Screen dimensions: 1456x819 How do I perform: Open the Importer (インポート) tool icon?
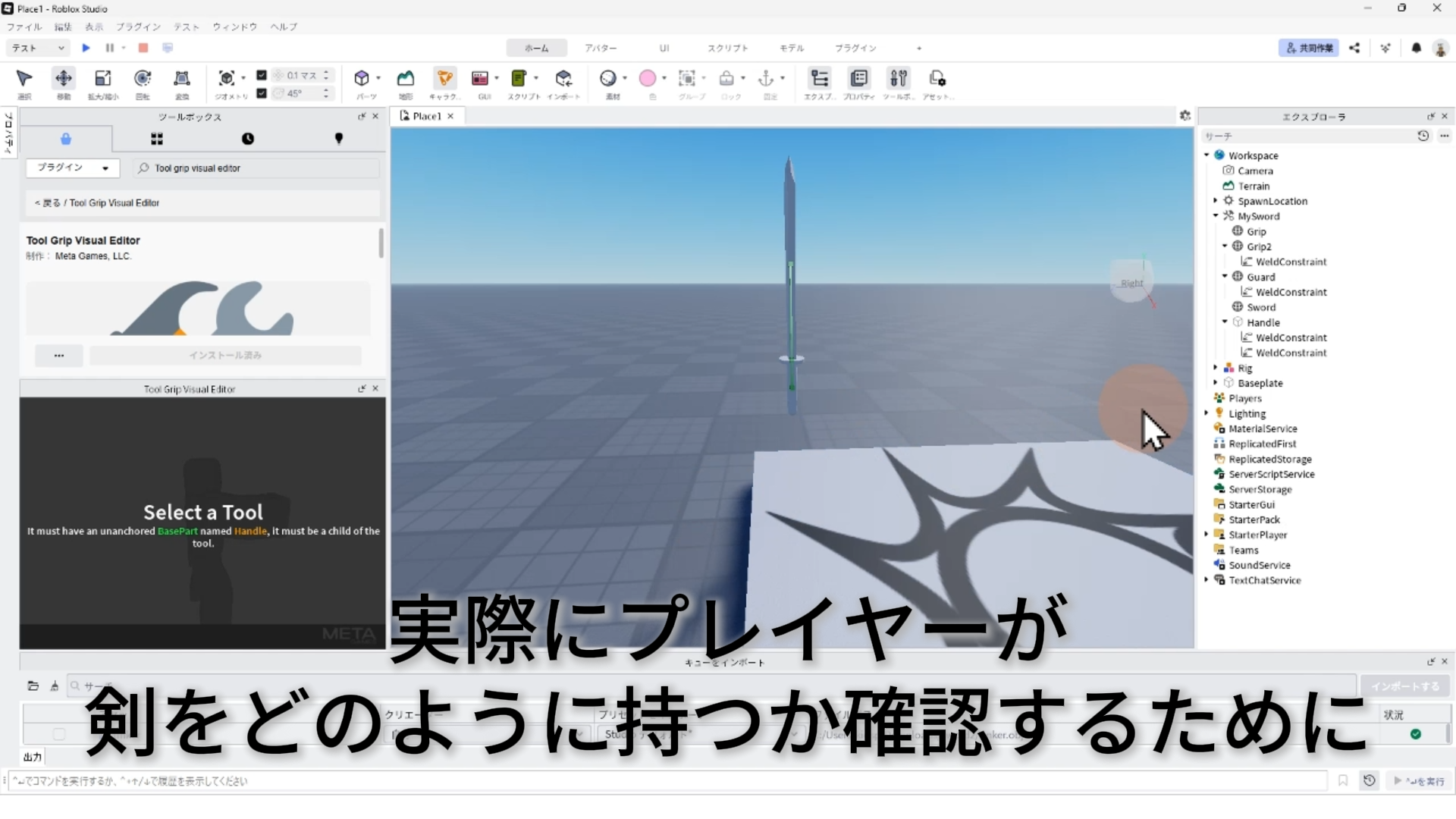pyautogui.click(x=563, y=79)
